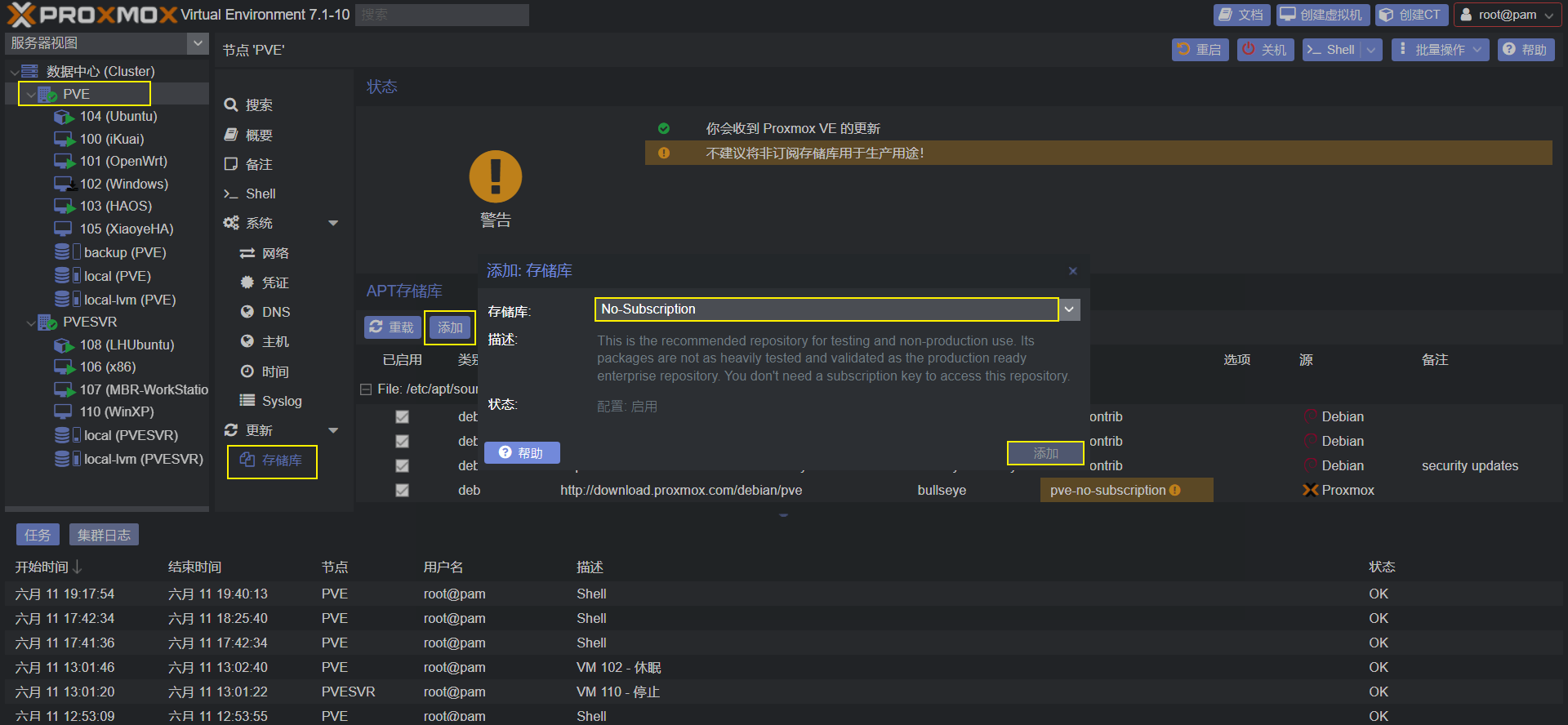Click 重载 reload repositories button
The width and height of the screenshot is (1568, 725).
392,327
